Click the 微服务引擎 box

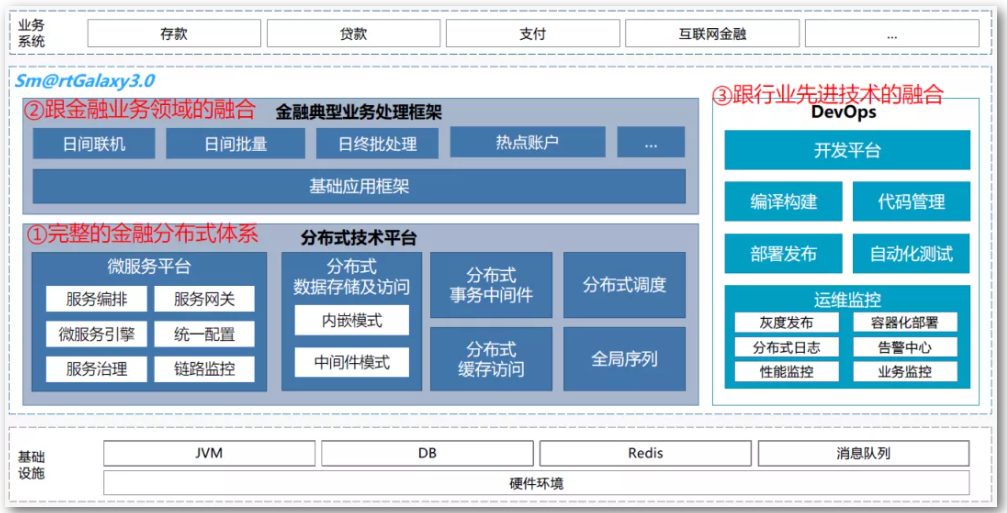point(96,335)
